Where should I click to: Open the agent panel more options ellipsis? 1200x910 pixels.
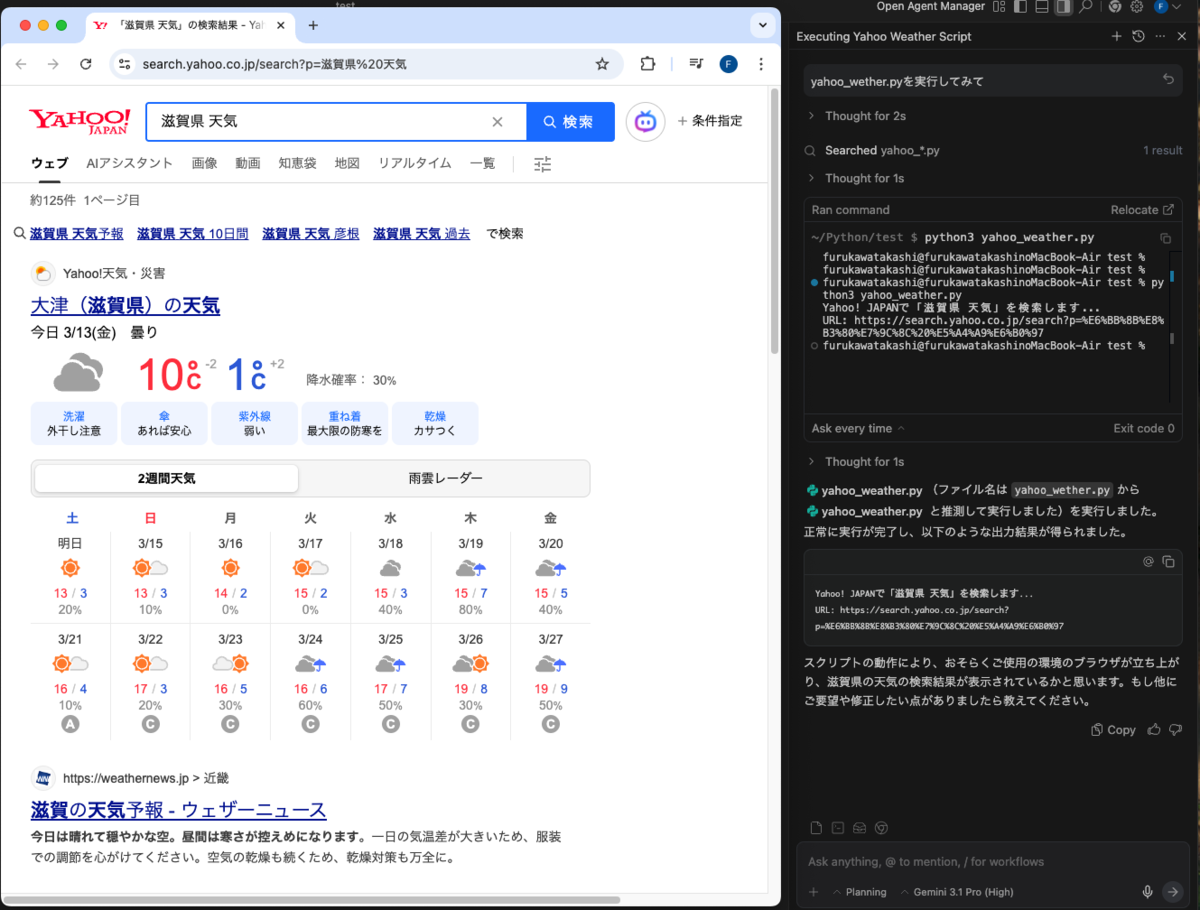pos(1160,36)
